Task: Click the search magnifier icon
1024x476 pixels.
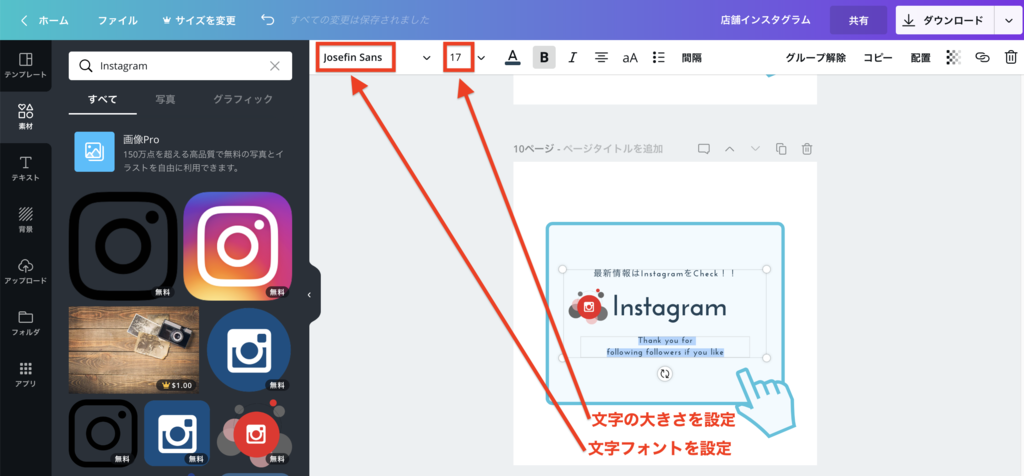Action: (85, 66)
